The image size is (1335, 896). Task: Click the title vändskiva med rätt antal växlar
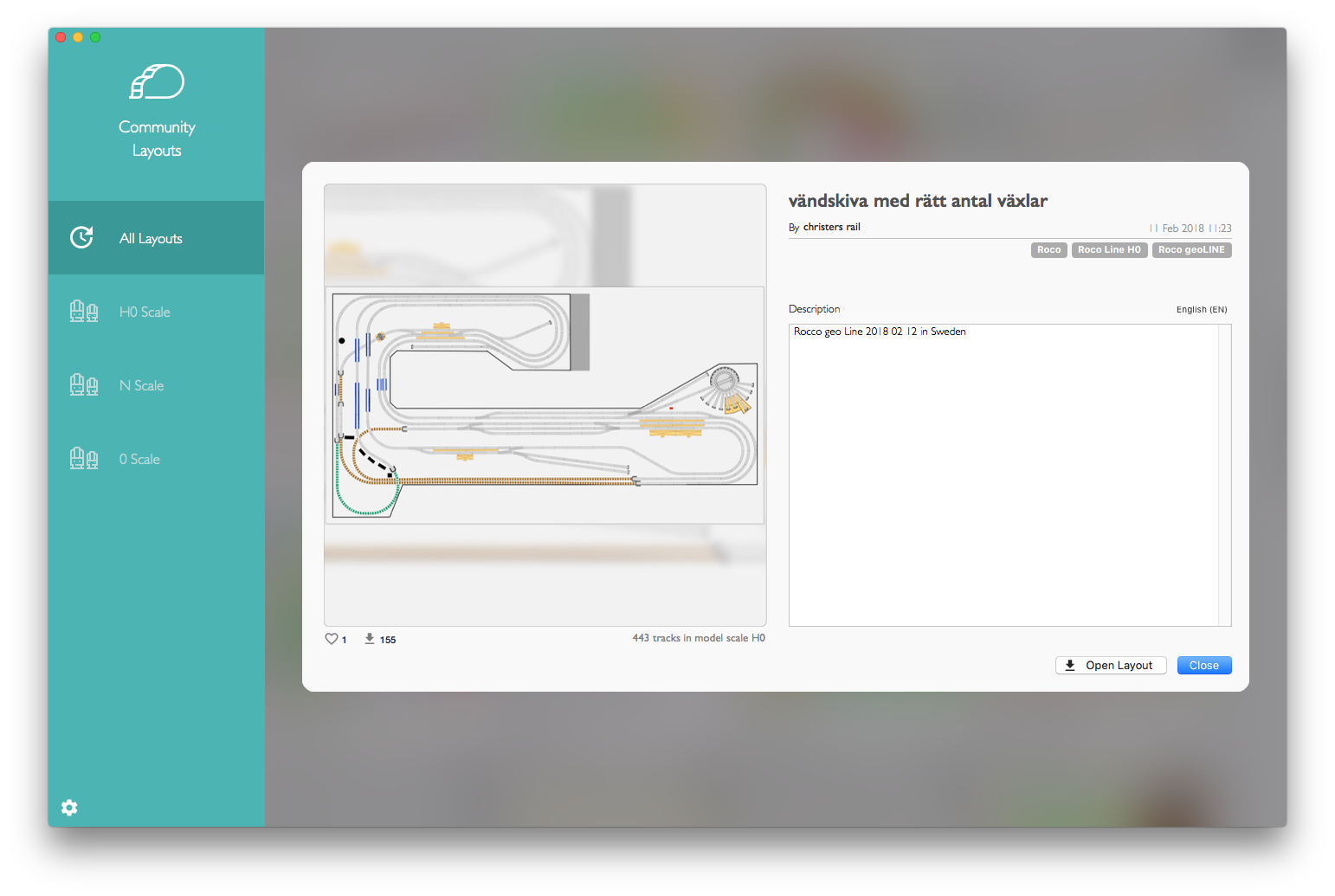click(918, 201)
